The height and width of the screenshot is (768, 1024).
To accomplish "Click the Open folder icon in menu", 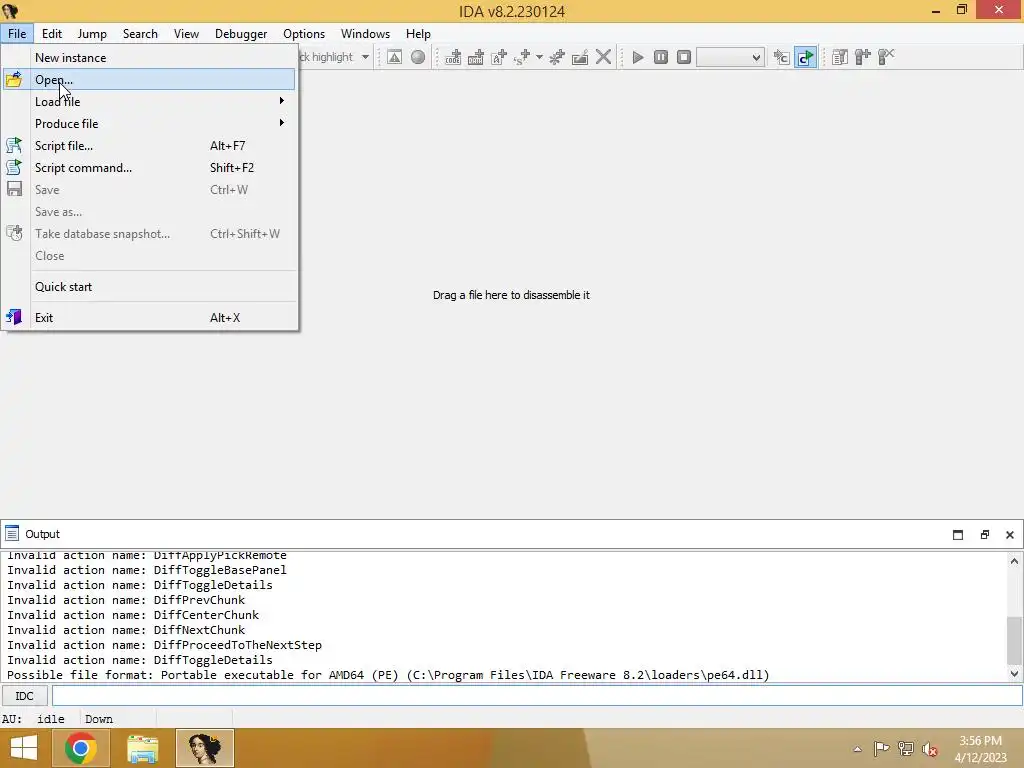I will click(x=14, y=80).
